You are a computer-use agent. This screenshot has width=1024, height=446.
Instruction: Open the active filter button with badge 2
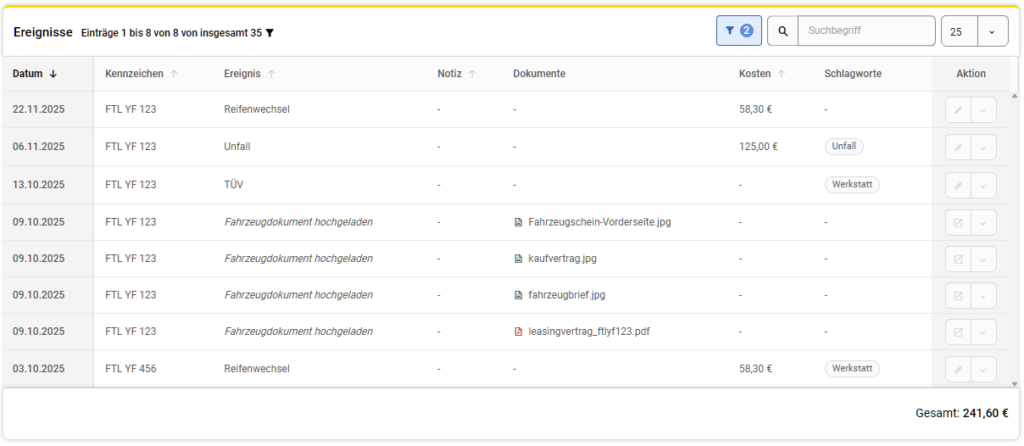(739, 31)
